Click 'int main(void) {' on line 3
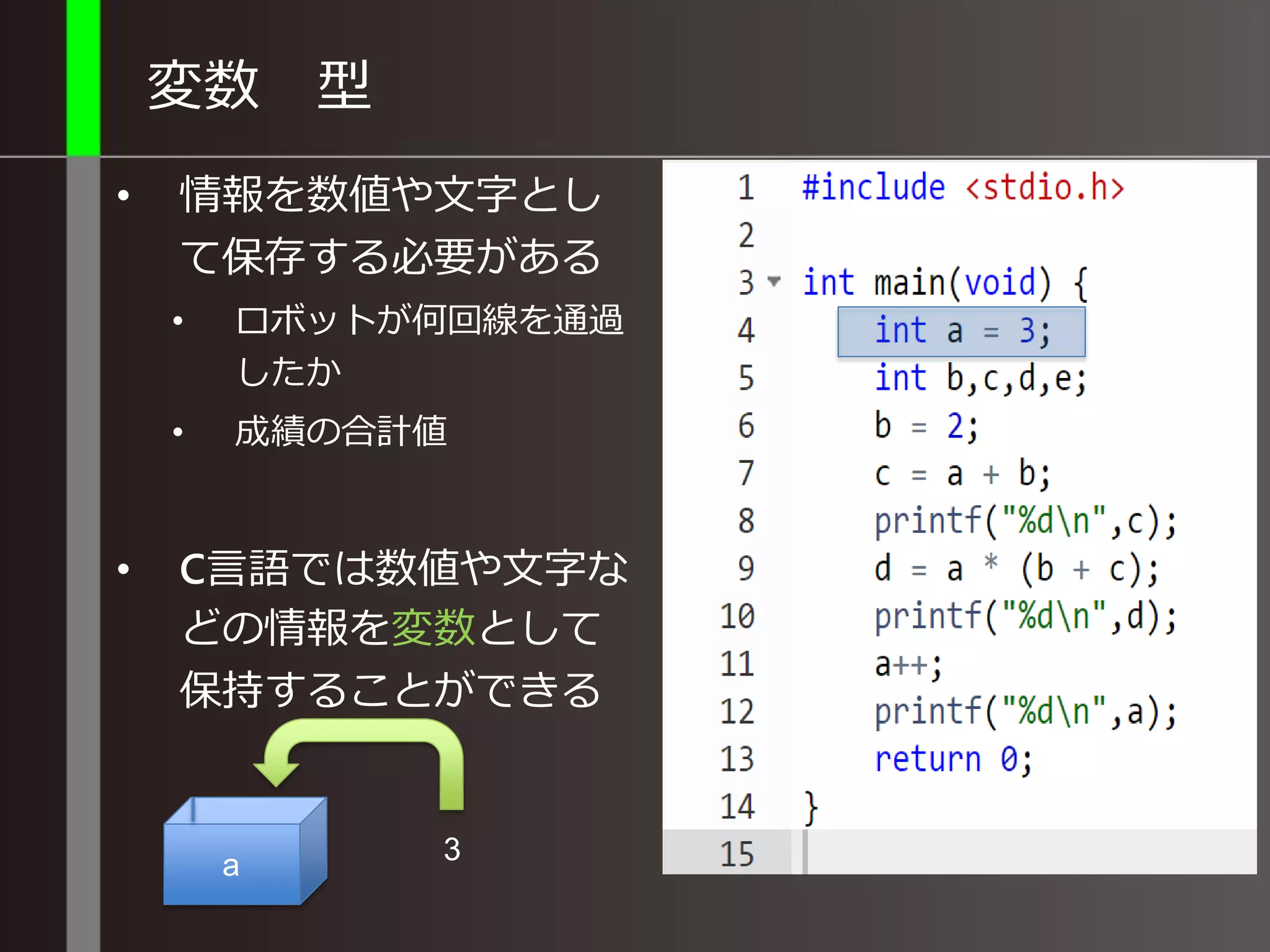The image size is (1270, 952). [945, 283]
